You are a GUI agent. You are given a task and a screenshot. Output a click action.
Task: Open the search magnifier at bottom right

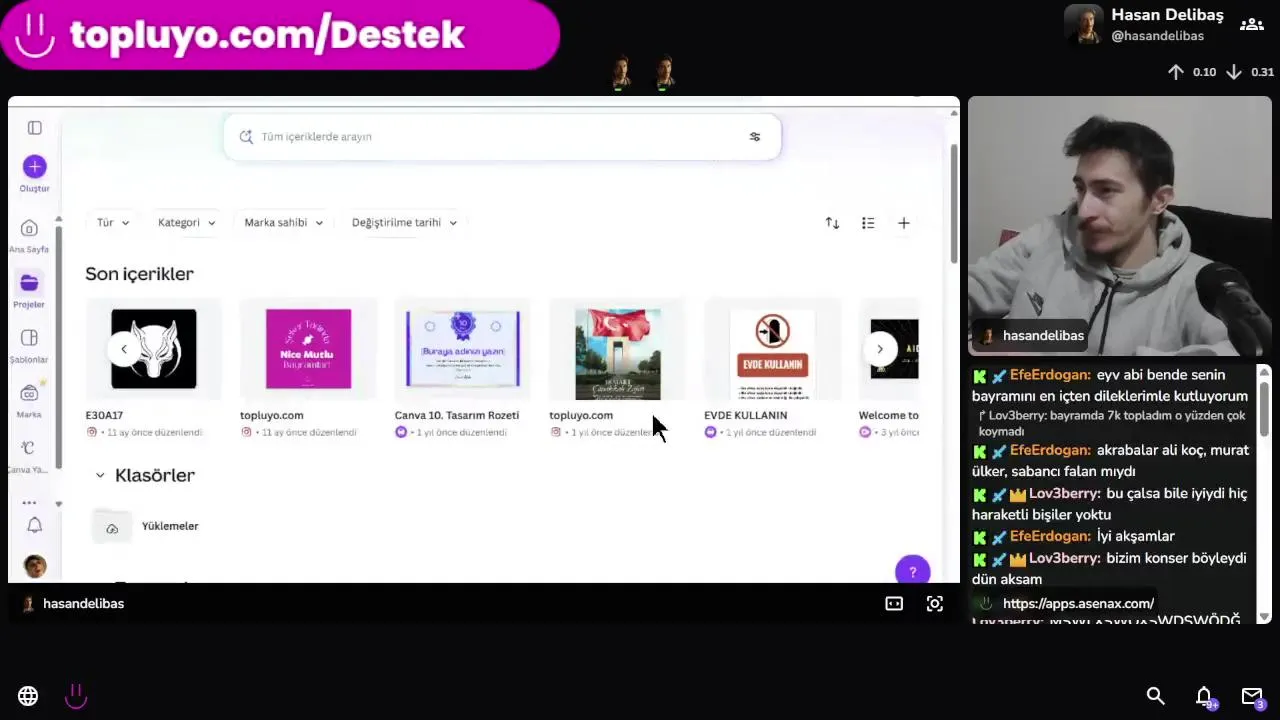pyautogui.click(x=1156, y=696)
